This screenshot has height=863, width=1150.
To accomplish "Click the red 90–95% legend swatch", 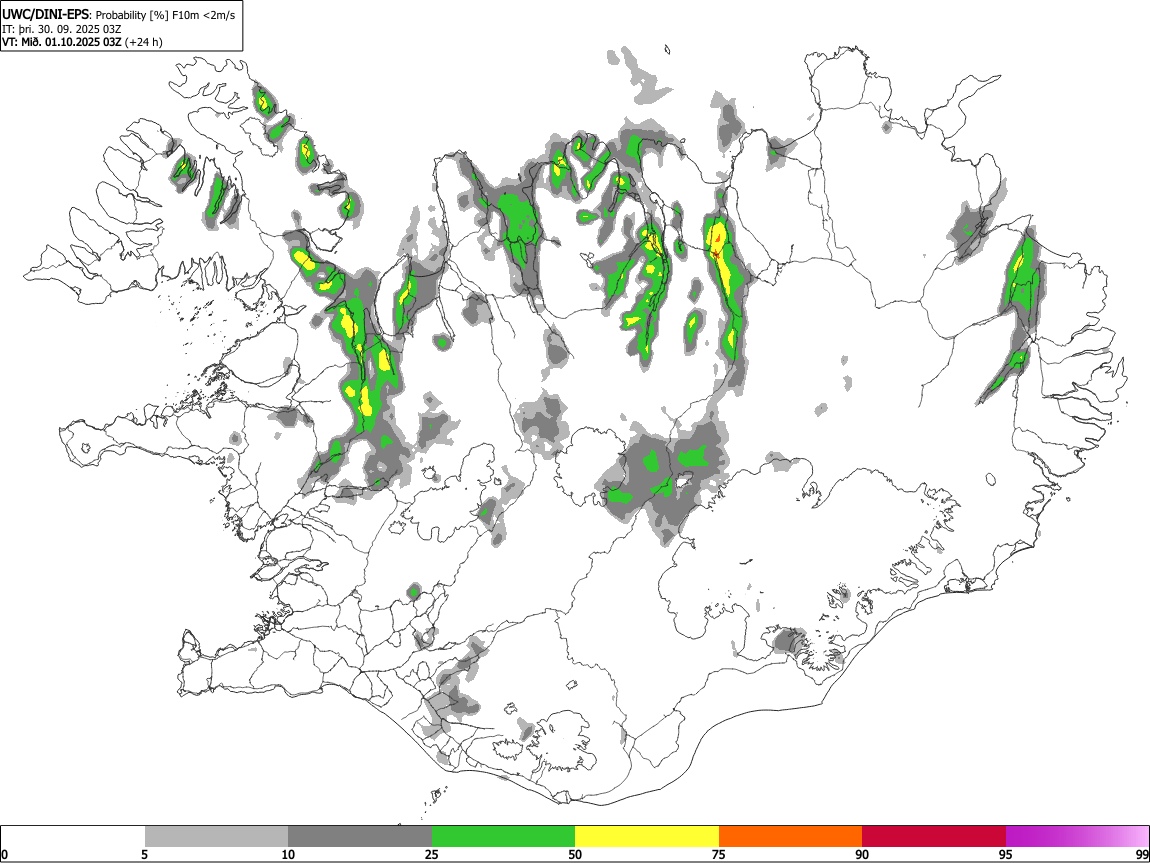I will (x=934, y=837).
